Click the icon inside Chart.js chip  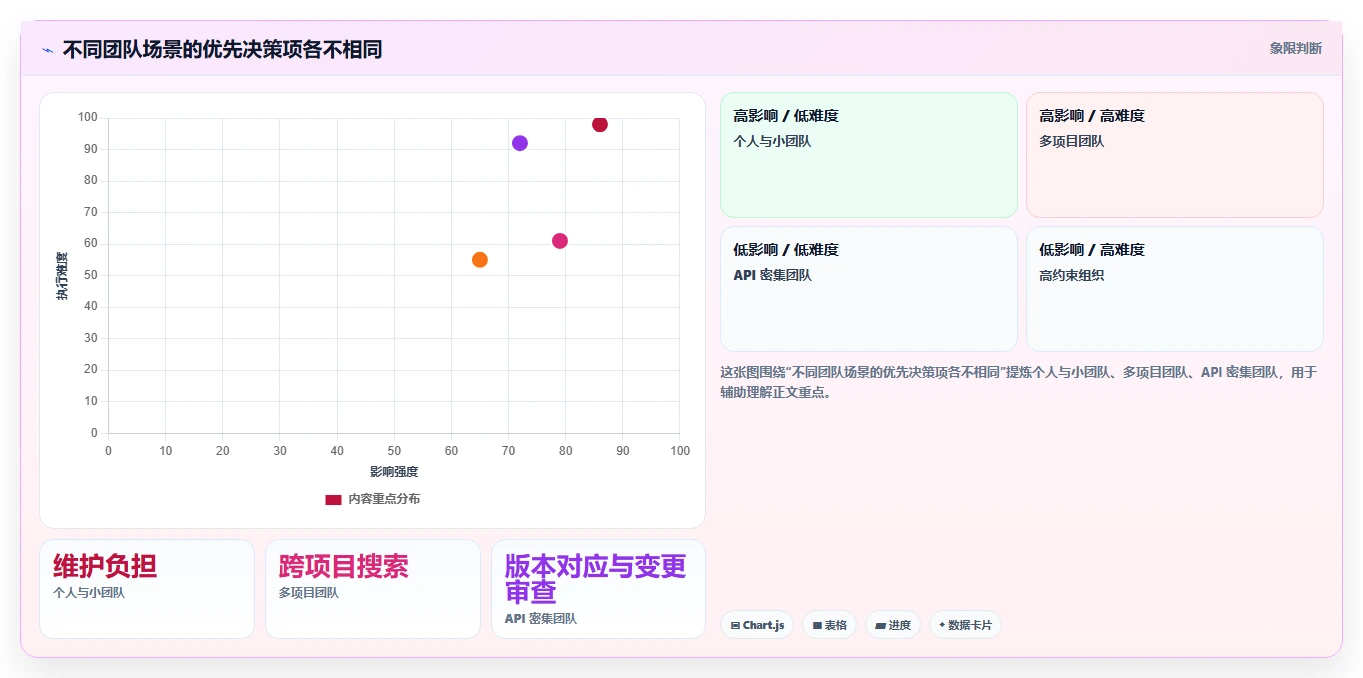point(735,625)
